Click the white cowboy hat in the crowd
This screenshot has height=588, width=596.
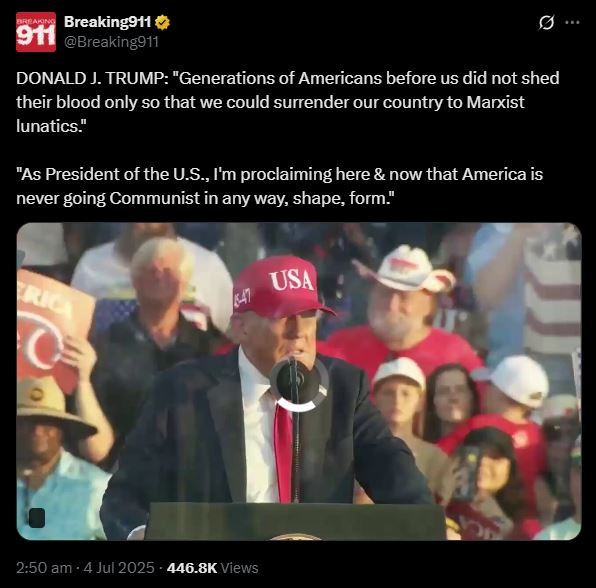[406, 268]
